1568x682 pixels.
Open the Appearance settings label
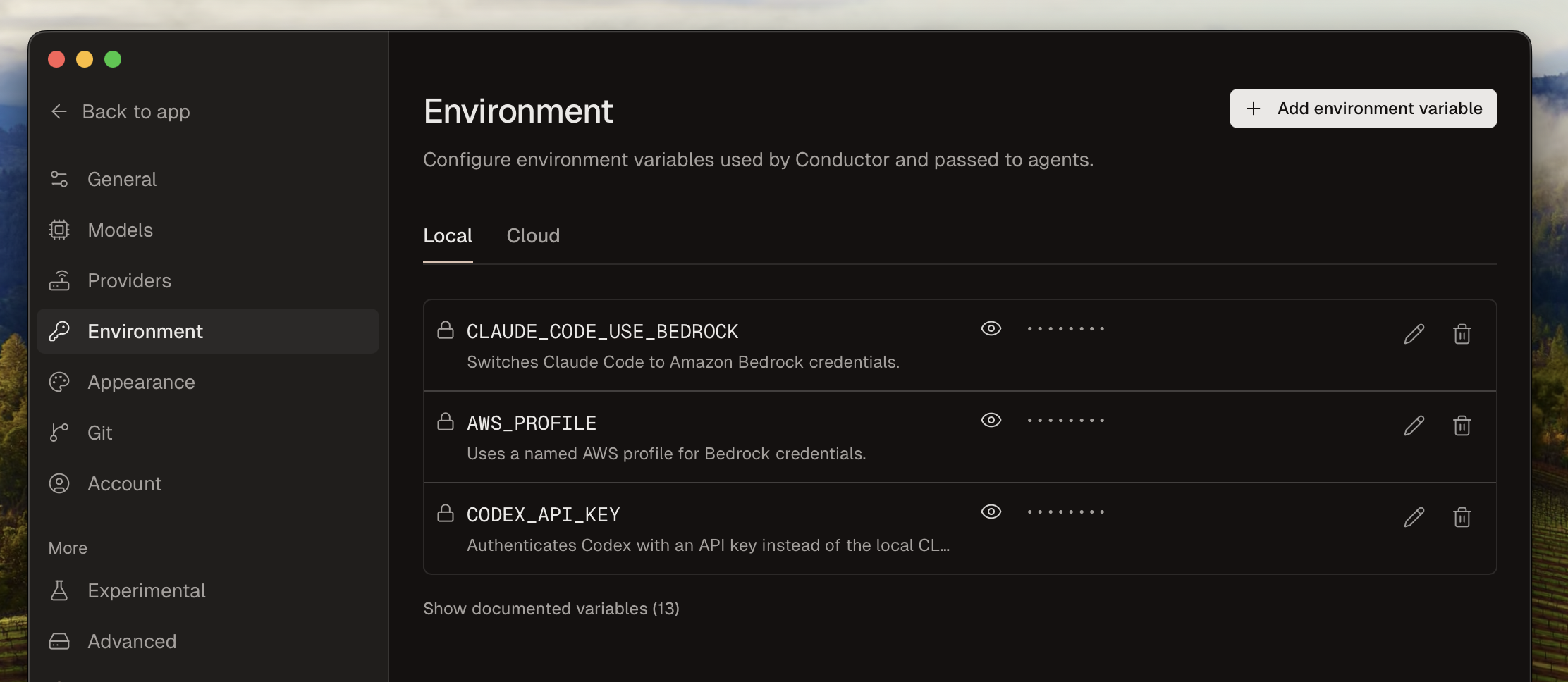point(141,382)
